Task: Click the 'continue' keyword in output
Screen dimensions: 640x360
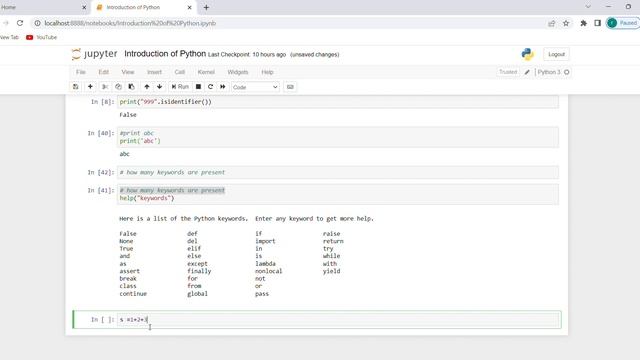Action: pos(133,294)
